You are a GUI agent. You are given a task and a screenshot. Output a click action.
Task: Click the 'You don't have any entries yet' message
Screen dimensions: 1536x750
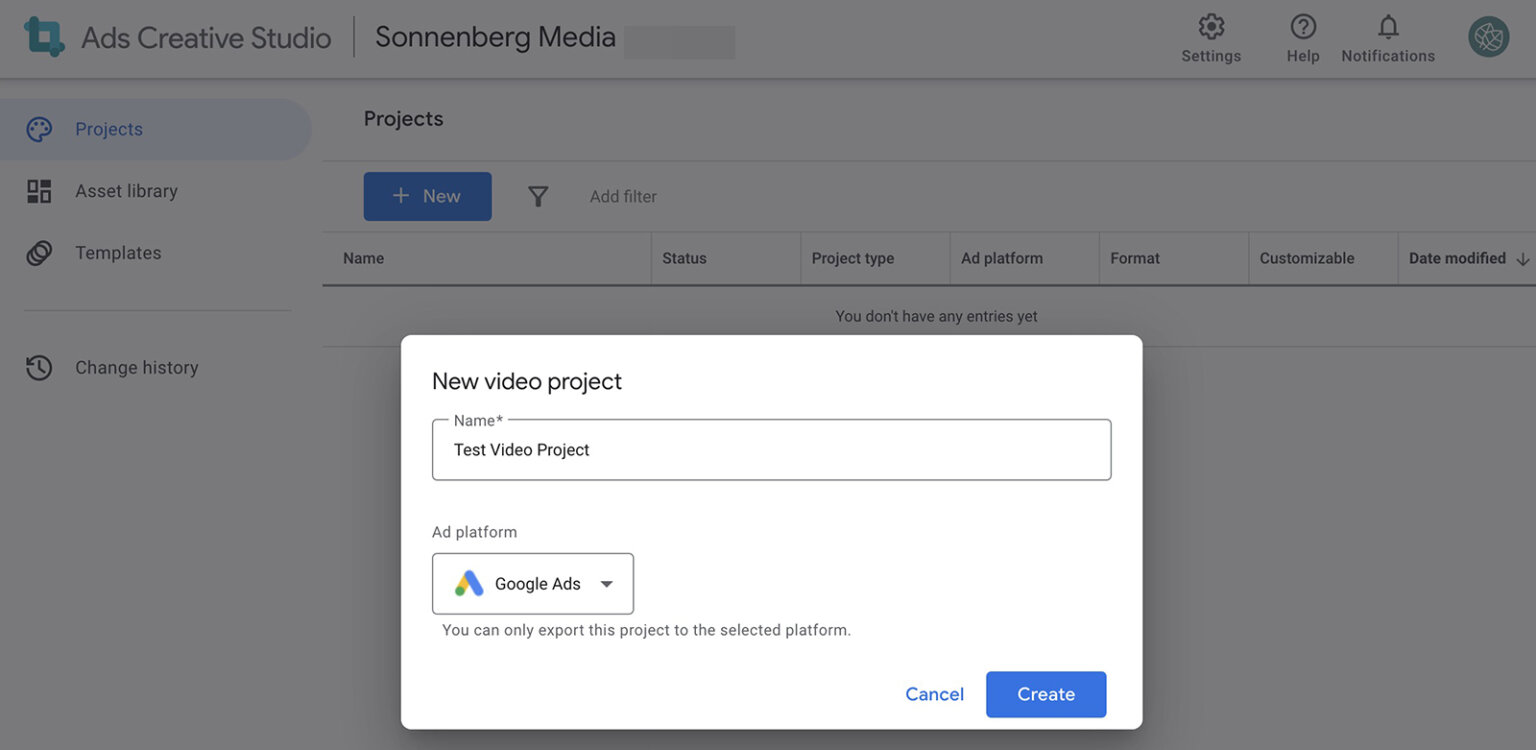click(x=936, y=316)
